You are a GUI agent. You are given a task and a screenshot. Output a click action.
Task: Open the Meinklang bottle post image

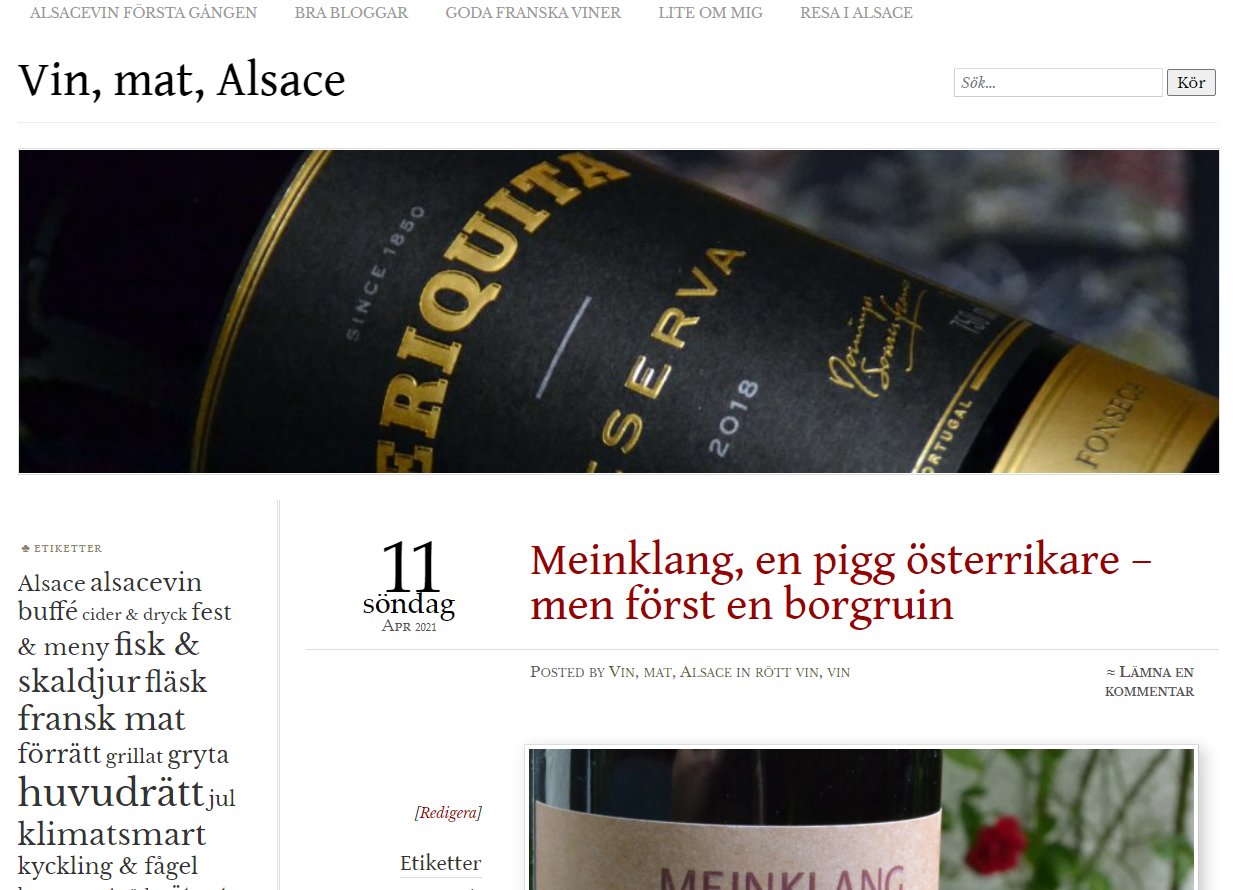(x=861, y=818)
